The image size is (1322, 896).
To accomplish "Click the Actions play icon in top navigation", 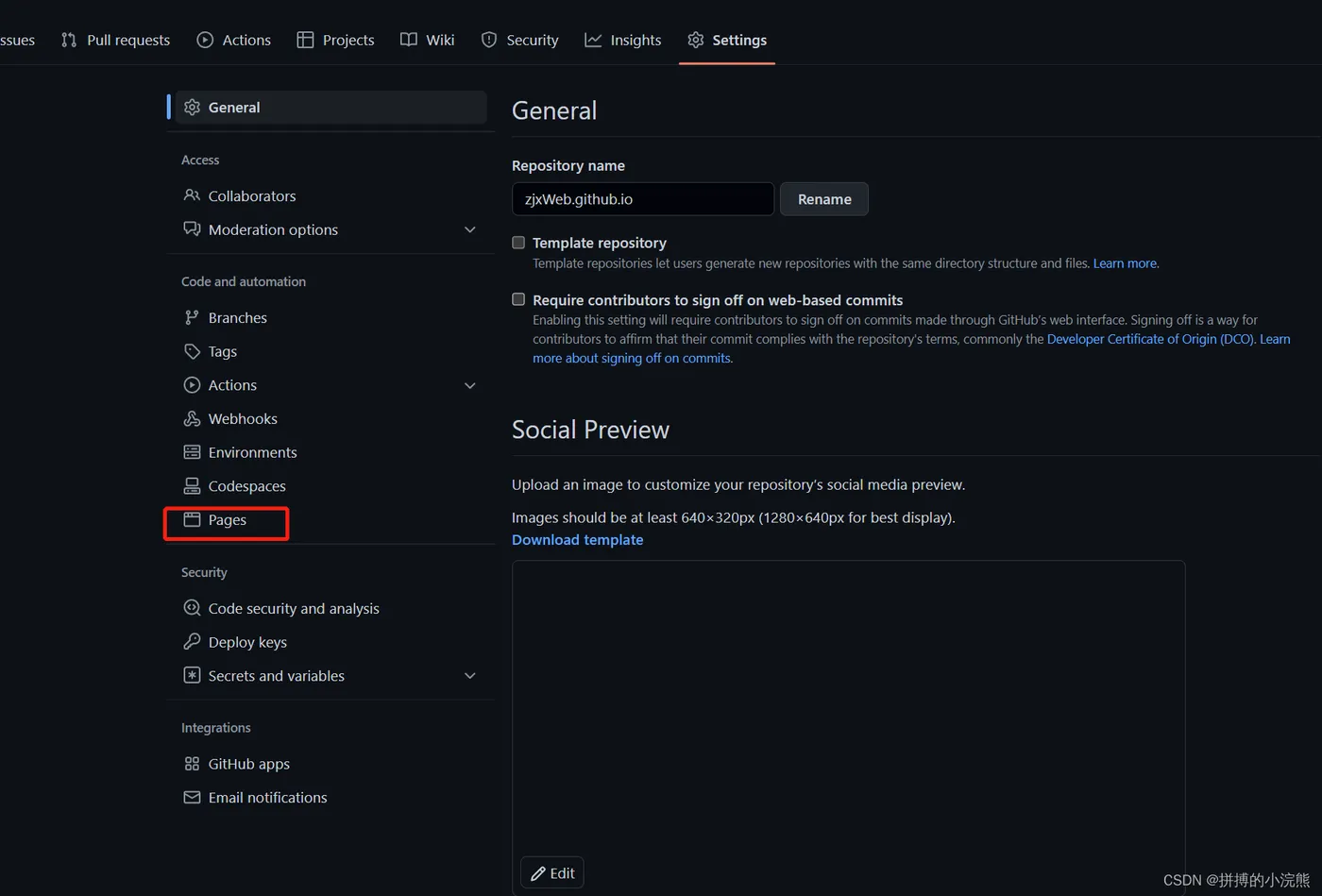I will tap(205, 40).
